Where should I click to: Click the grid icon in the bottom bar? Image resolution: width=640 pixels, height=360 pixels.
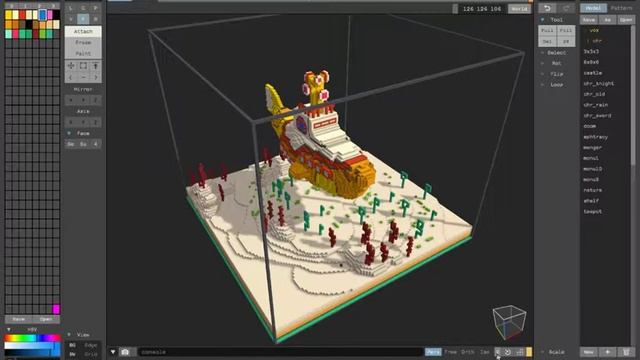coord(519,352)
